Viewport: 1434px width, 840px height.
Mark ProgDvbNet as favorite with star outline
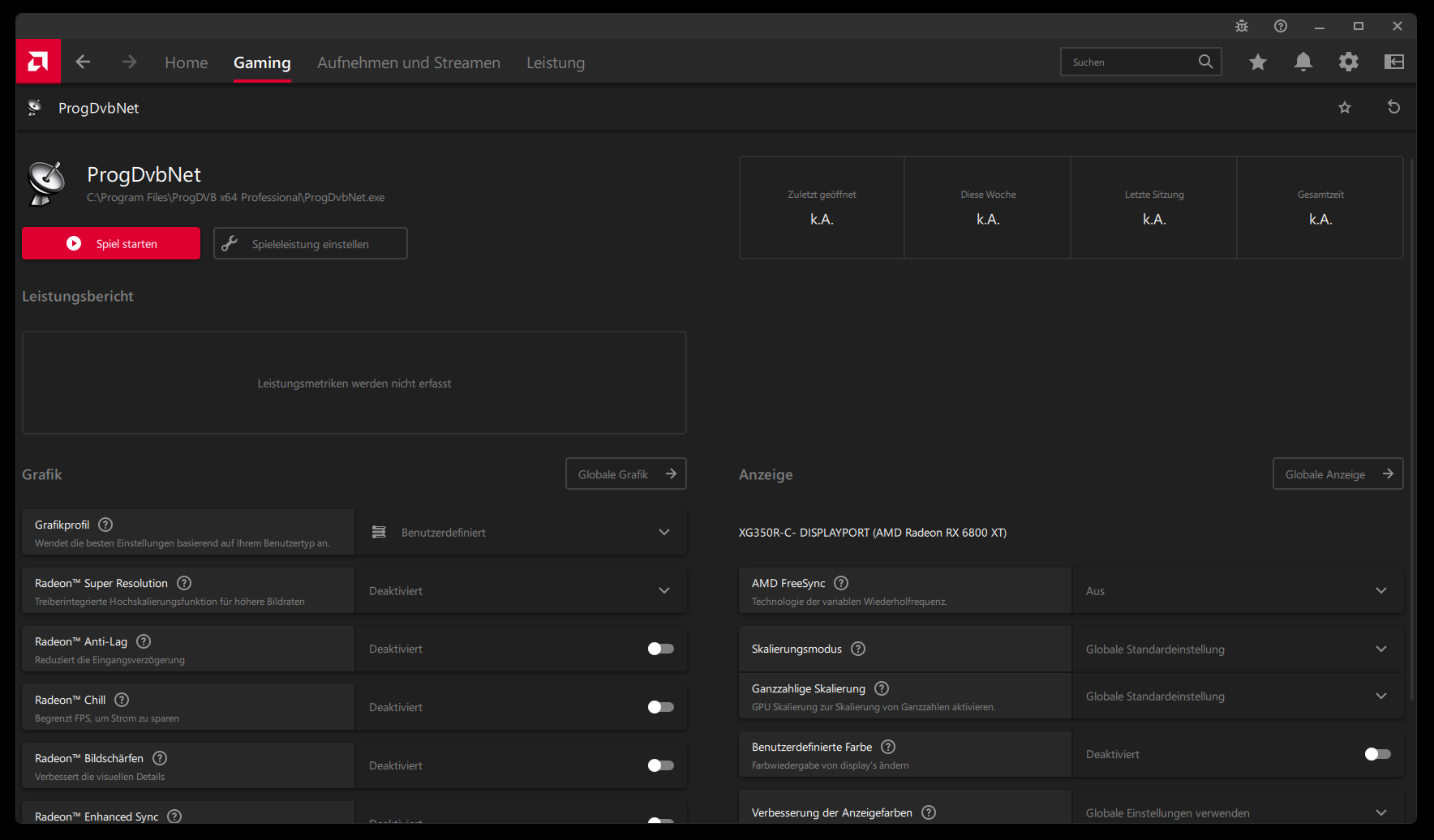[1345, 108]
